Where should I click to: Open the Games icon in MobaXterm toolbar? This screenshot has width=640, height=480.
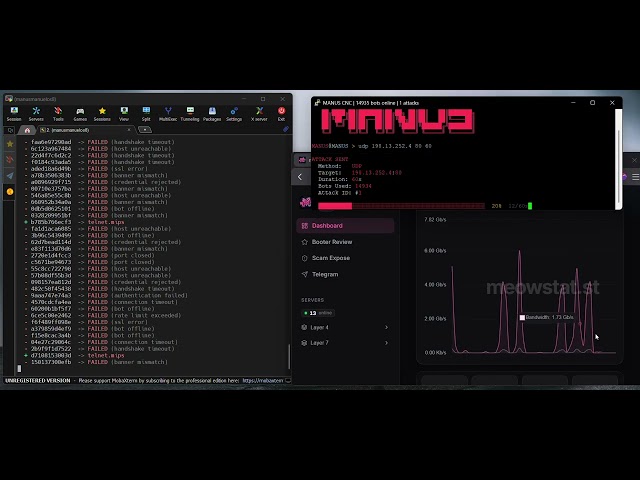80,113
